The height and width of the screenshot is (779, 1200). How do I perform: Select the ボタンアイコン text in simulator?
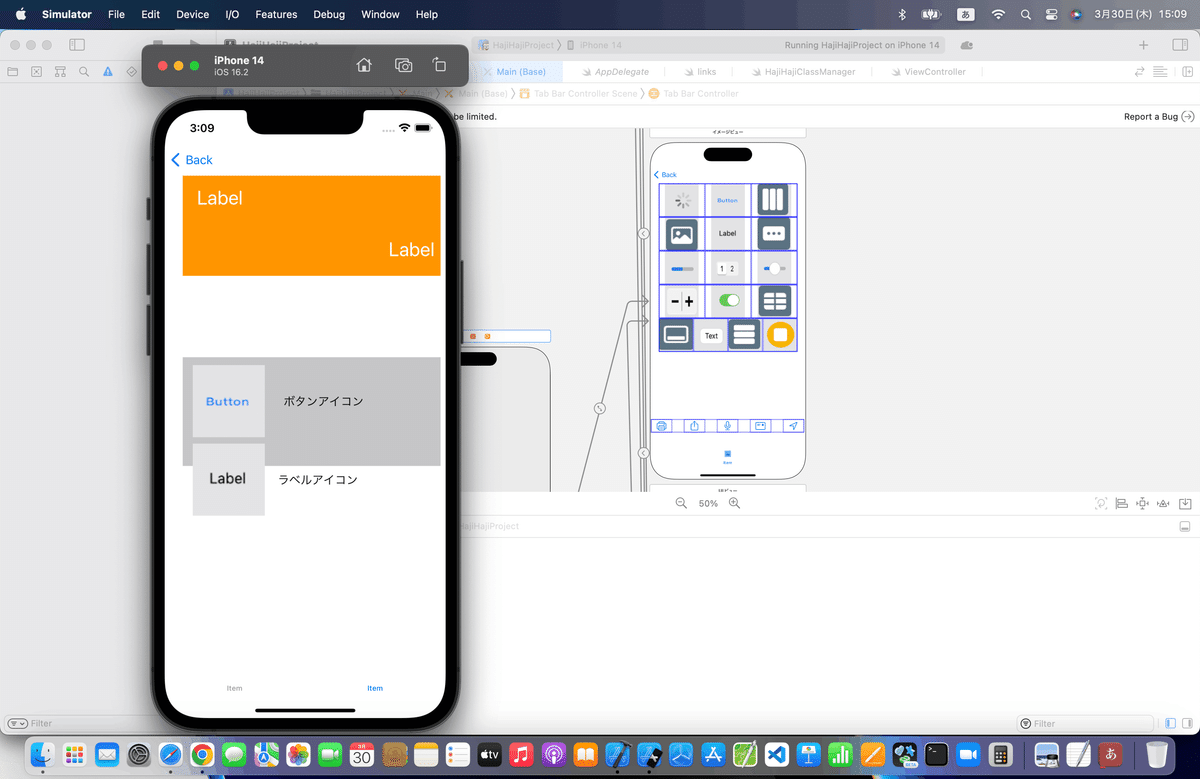click(x=323, y=401)
